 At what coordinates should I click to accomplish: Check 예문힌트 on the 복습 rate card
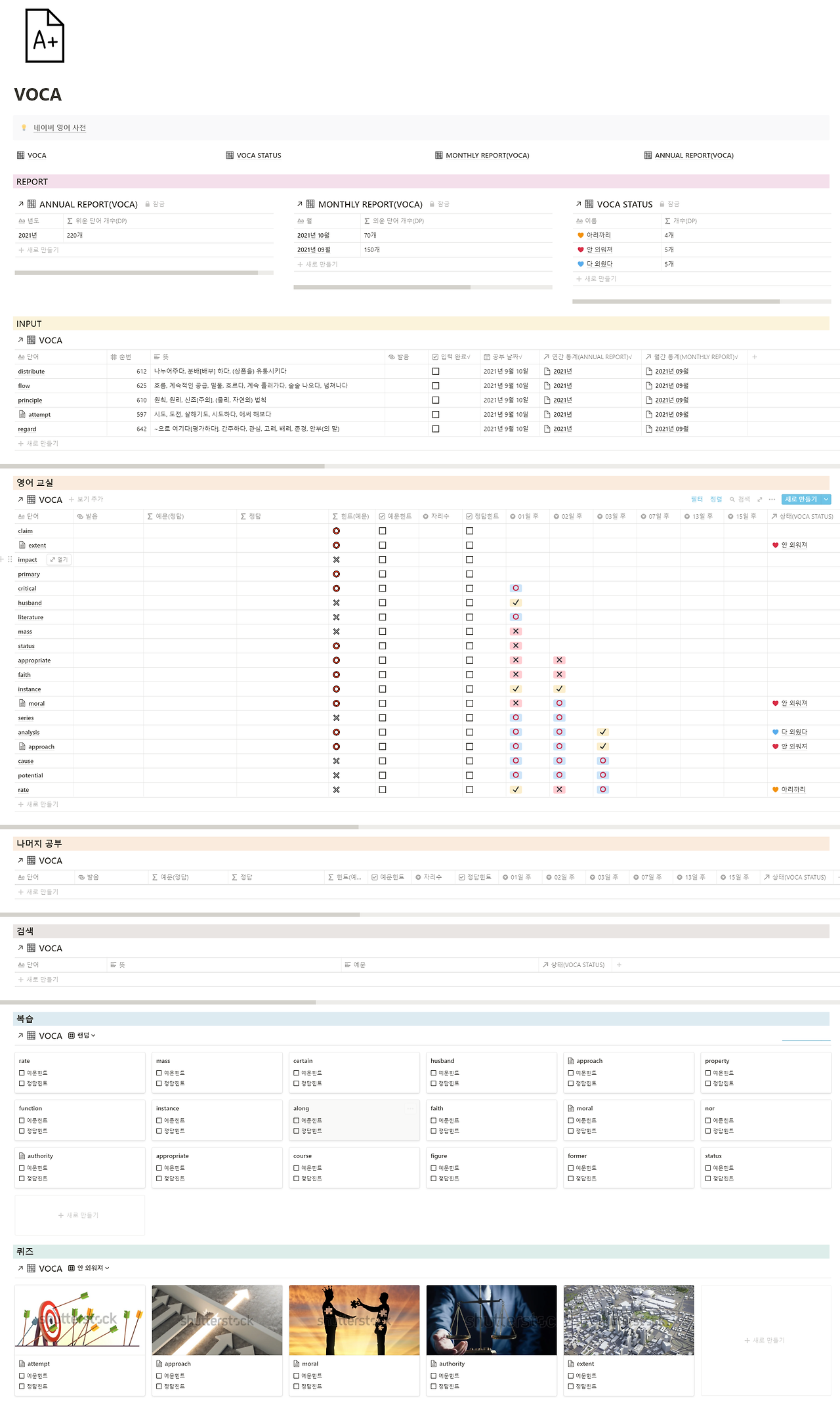click(22, 1073)
